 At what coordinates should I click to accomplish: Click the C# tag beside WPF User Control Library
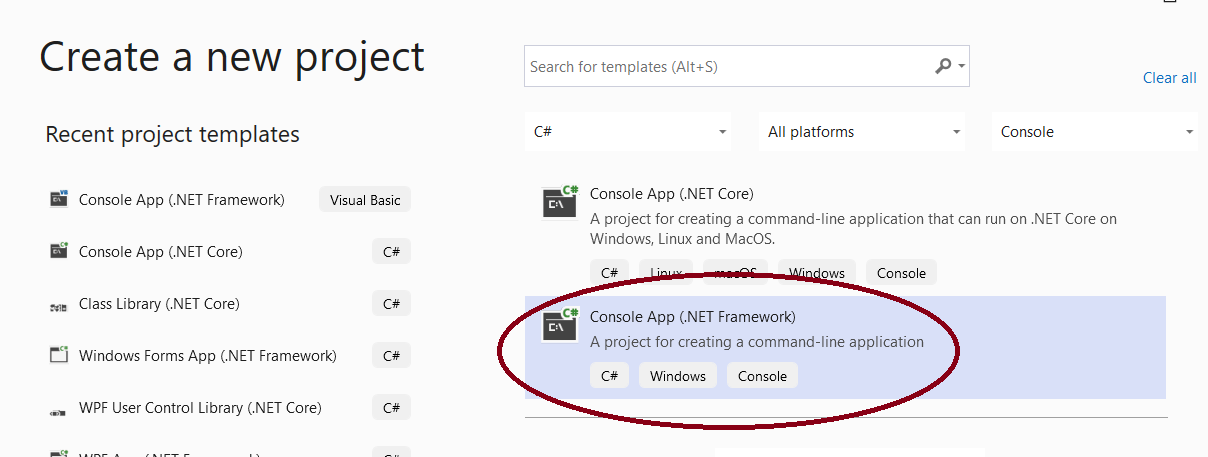point(392,408)
